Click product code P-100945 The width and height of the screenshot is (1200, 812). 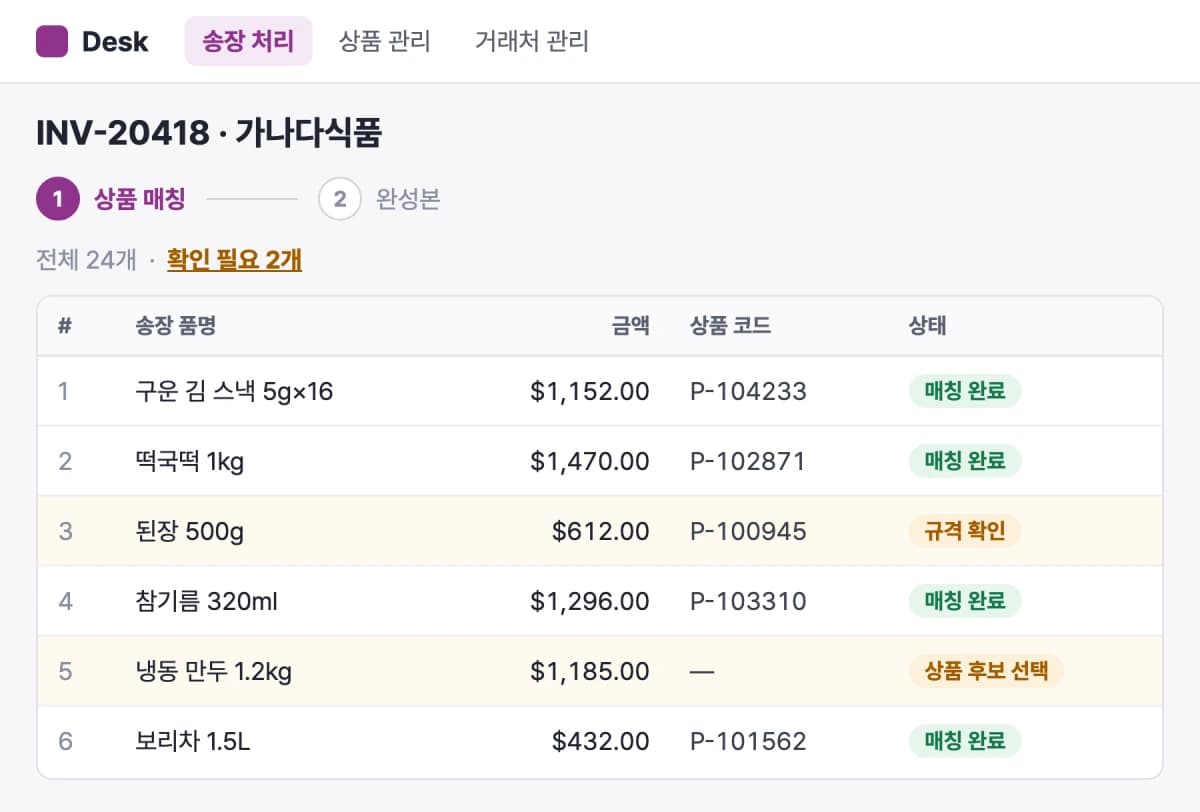click(x=748, y=531)
